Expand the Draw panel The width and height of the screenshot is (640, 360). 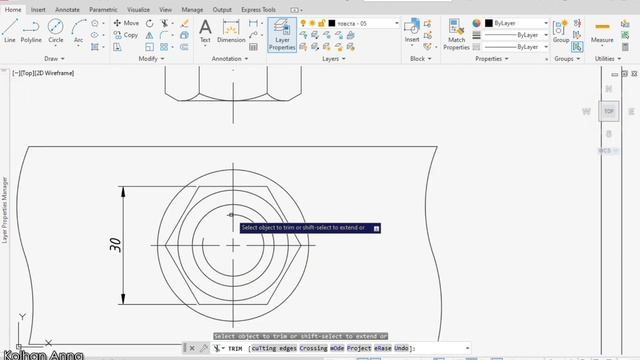click(54, 59)
